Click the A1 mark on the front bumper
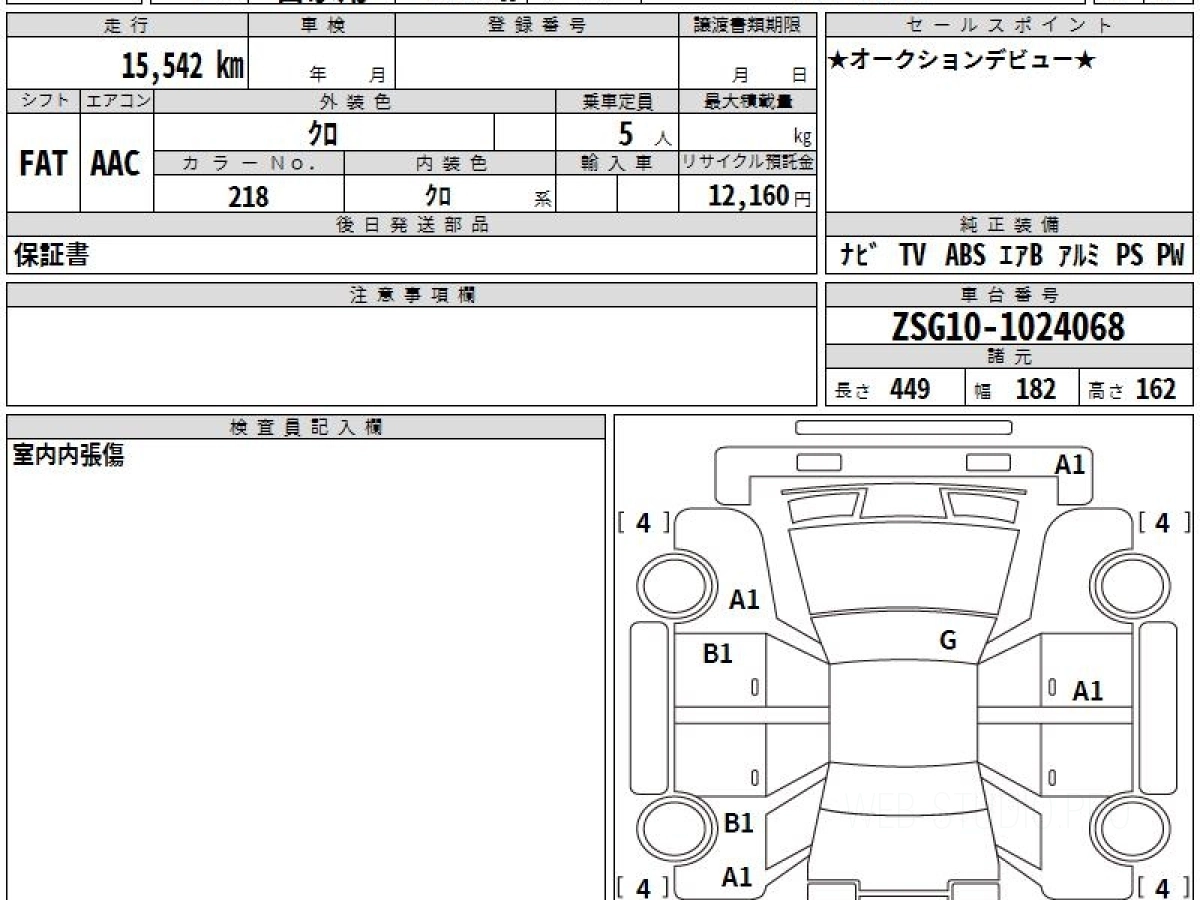This screenshot has height=900, width=1200. point(1070,465)
